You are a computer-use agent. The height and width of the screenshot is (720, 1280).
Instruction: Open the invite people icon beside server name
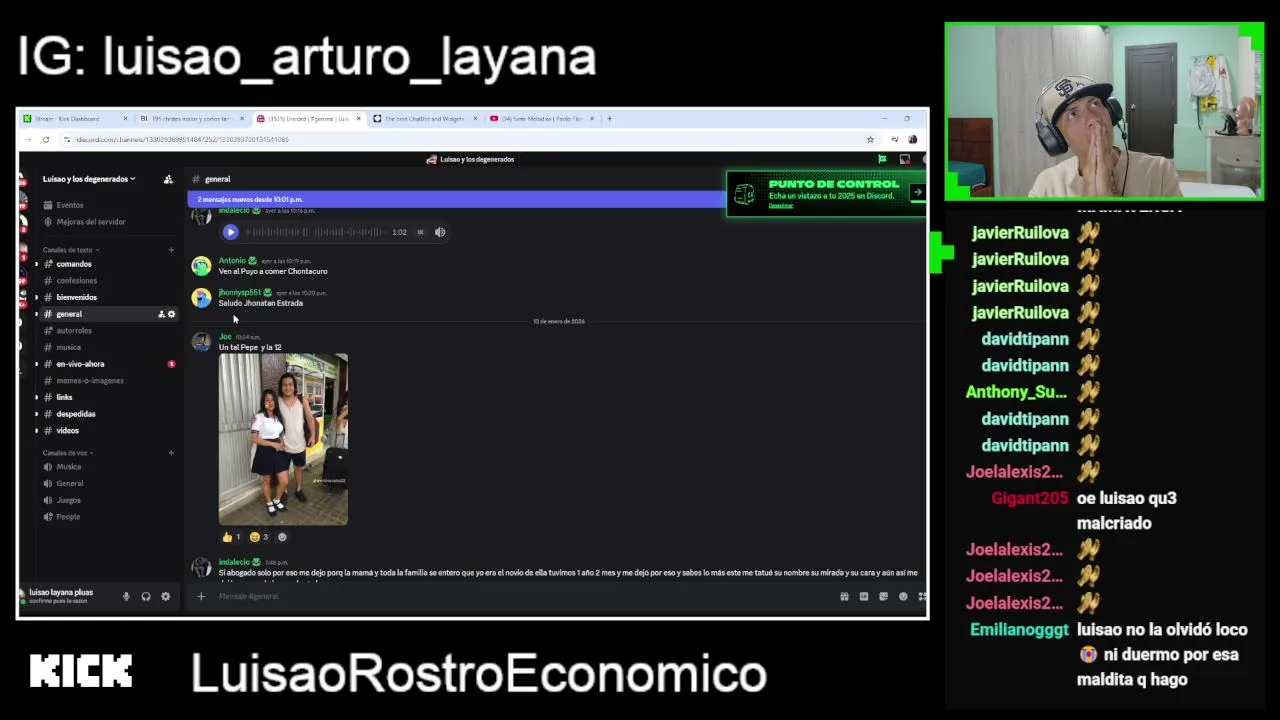pos(168,179)
